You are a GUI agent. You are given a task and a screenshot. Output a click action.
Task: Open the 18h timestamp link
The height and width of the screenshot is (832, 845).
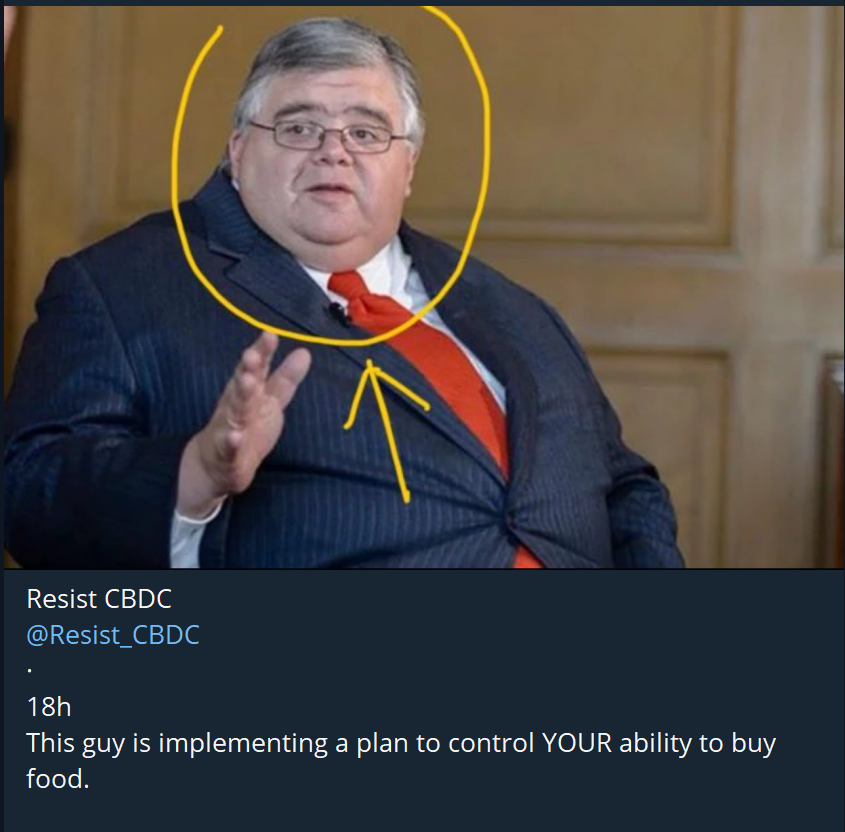point(49,707)
